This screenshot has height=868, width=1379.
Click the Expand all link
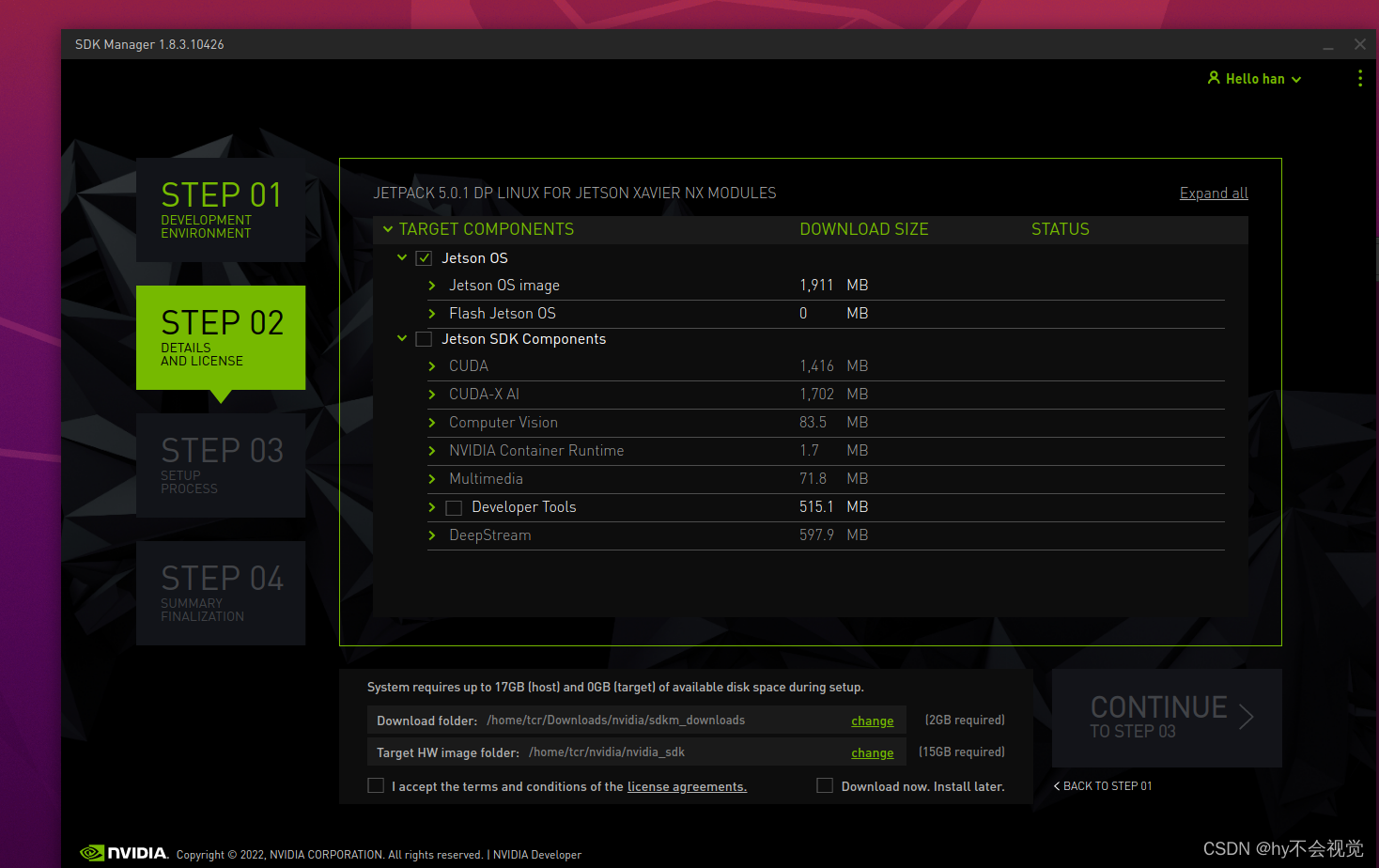tap(1214, 193)
